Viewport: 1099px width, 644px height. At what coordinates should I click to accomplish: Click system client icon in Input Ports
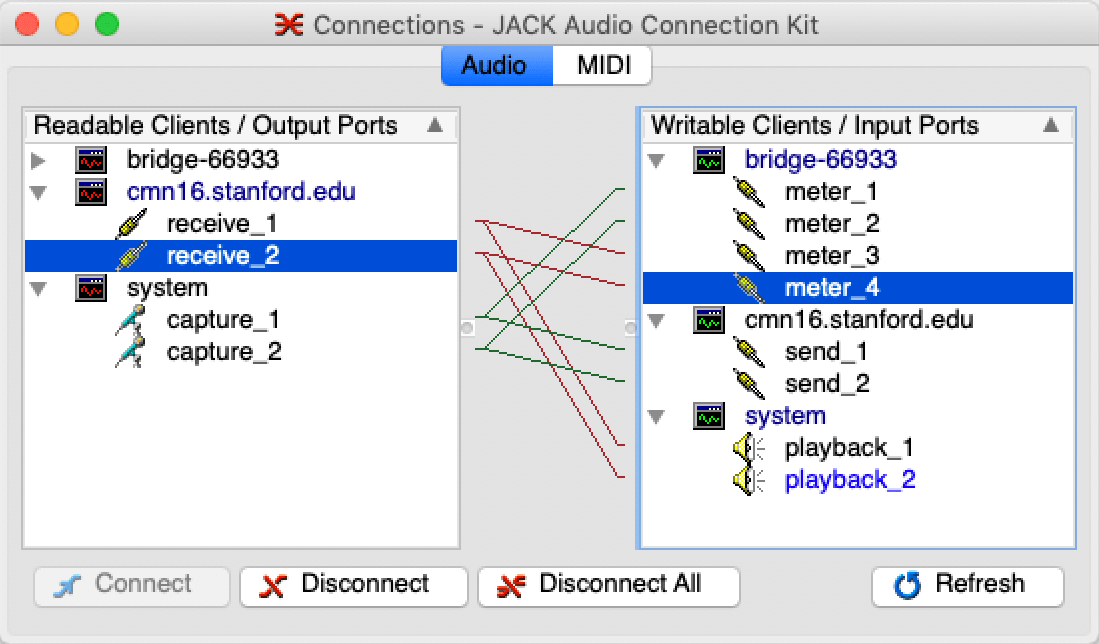click(x=709, y=416)
